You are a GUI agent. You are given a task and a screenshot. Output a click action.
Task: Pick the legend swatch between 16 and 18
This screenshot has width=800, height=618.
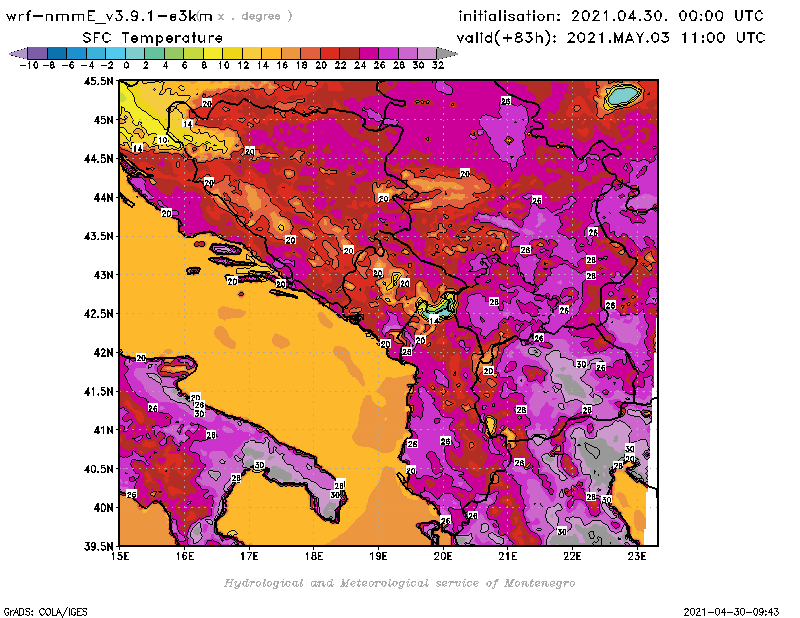pos(290,53)
